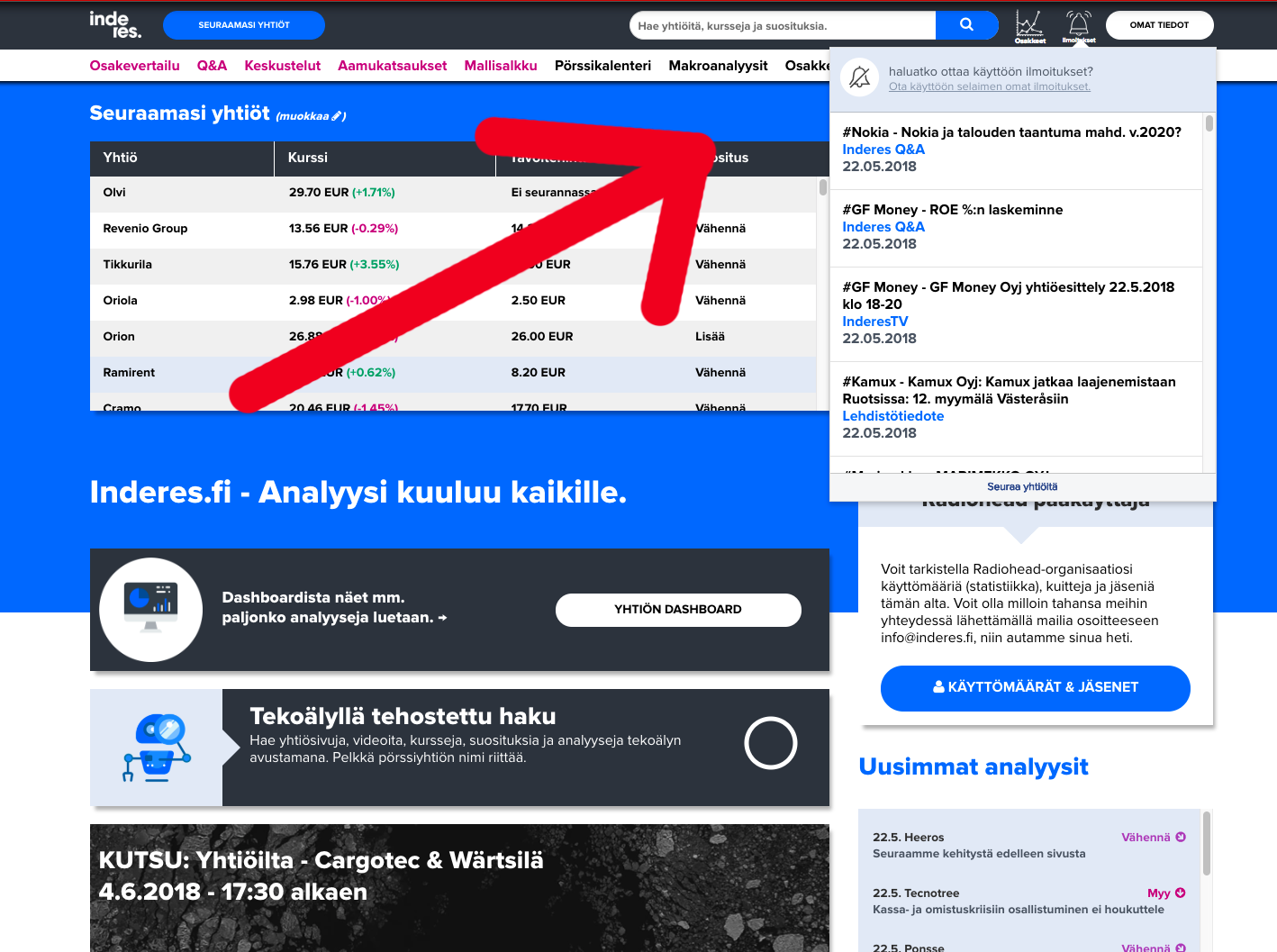Click the Inderes logo in the header

115,25
